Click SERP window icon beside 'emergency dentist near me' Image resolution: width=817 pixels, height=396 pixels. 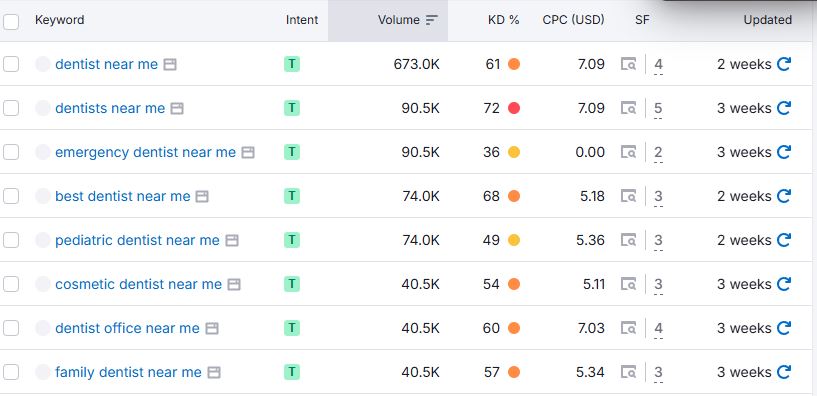click(248, 153)
